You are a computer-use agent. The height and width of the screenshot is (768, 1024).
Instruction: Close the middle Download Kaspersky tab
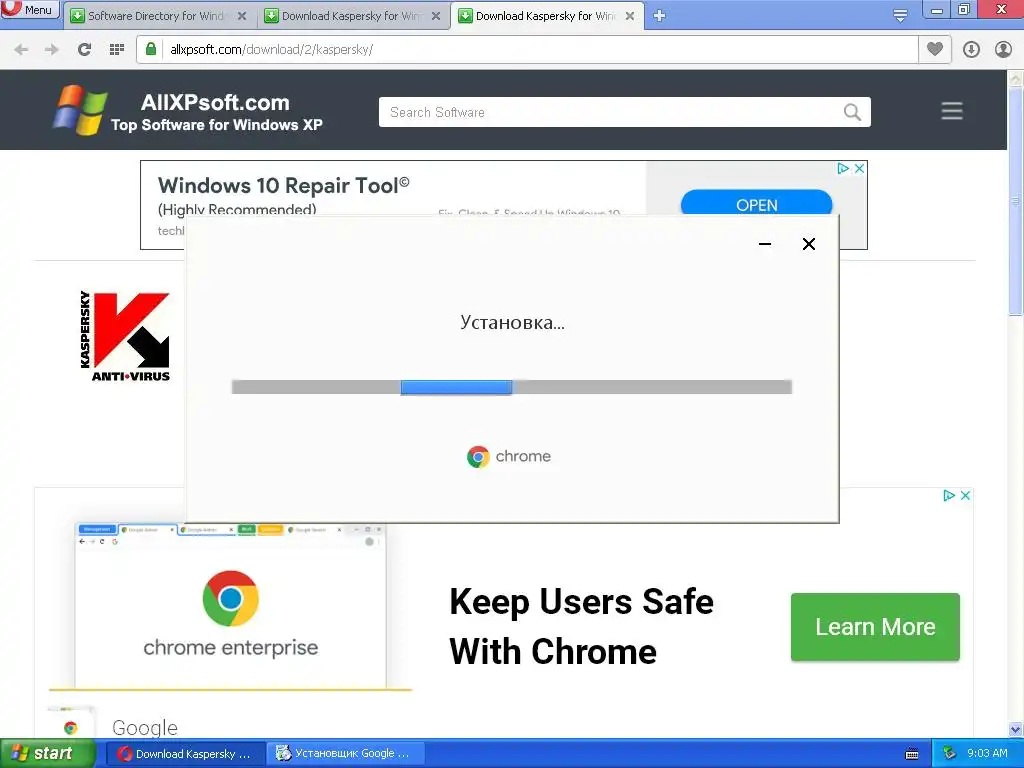(x=436, y=16)
